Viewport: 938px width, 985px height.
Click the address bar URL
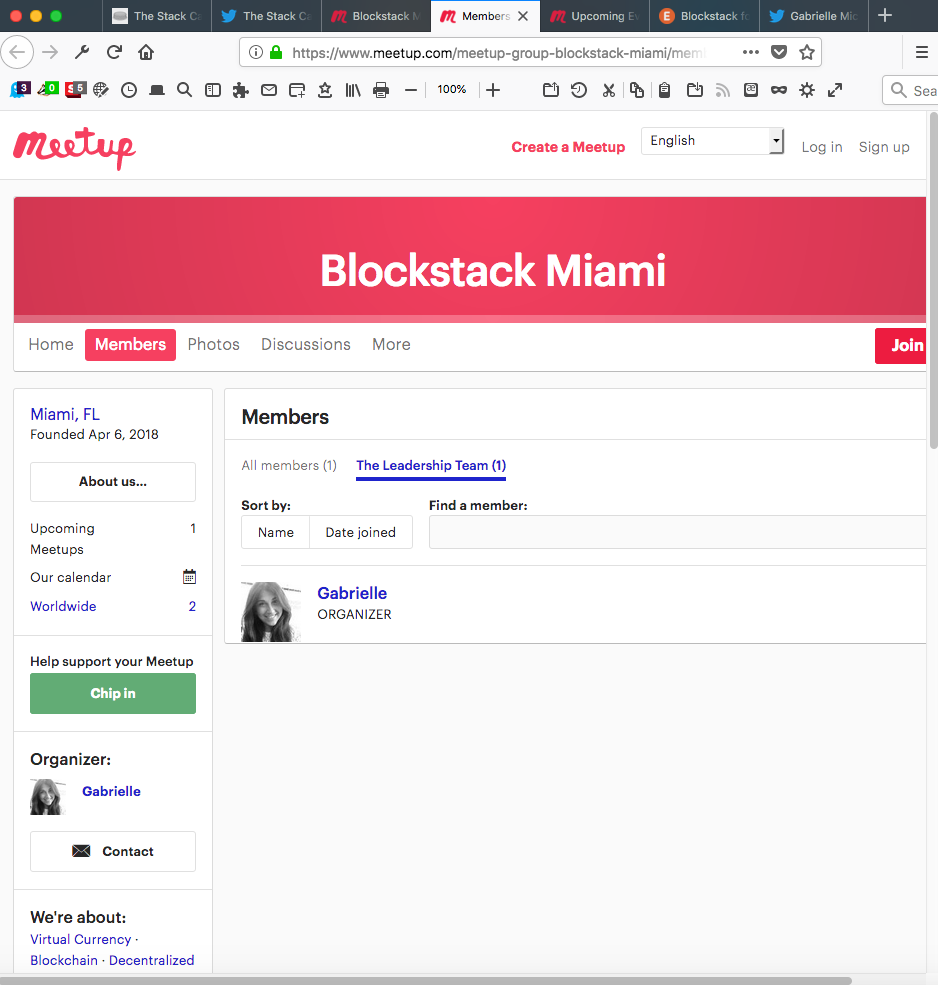pyautogui.click(x=499, y=53)
